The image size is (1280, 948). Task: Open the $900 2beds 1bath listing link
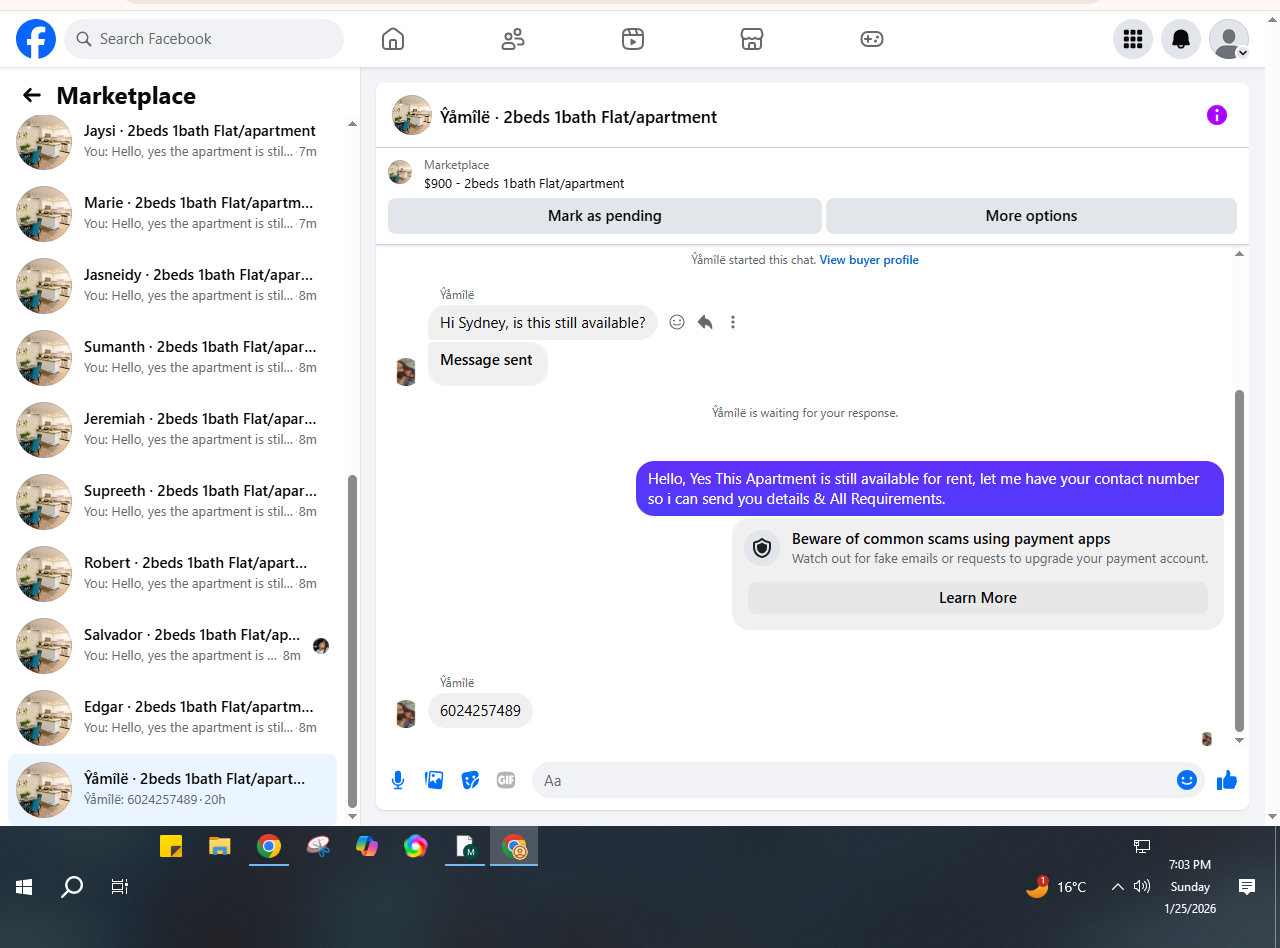524,184
